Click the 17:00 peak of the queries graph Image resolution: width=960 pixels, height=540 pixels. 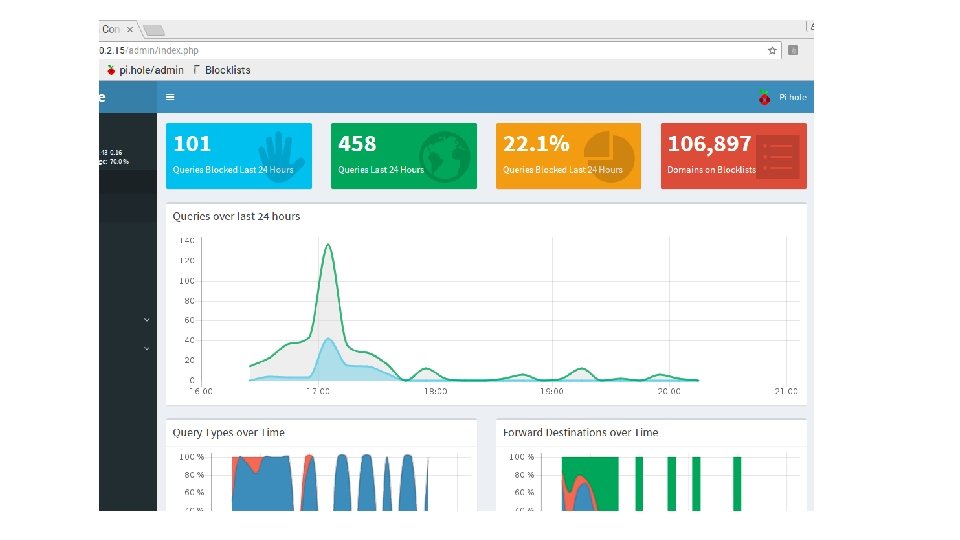pos(328,245)
